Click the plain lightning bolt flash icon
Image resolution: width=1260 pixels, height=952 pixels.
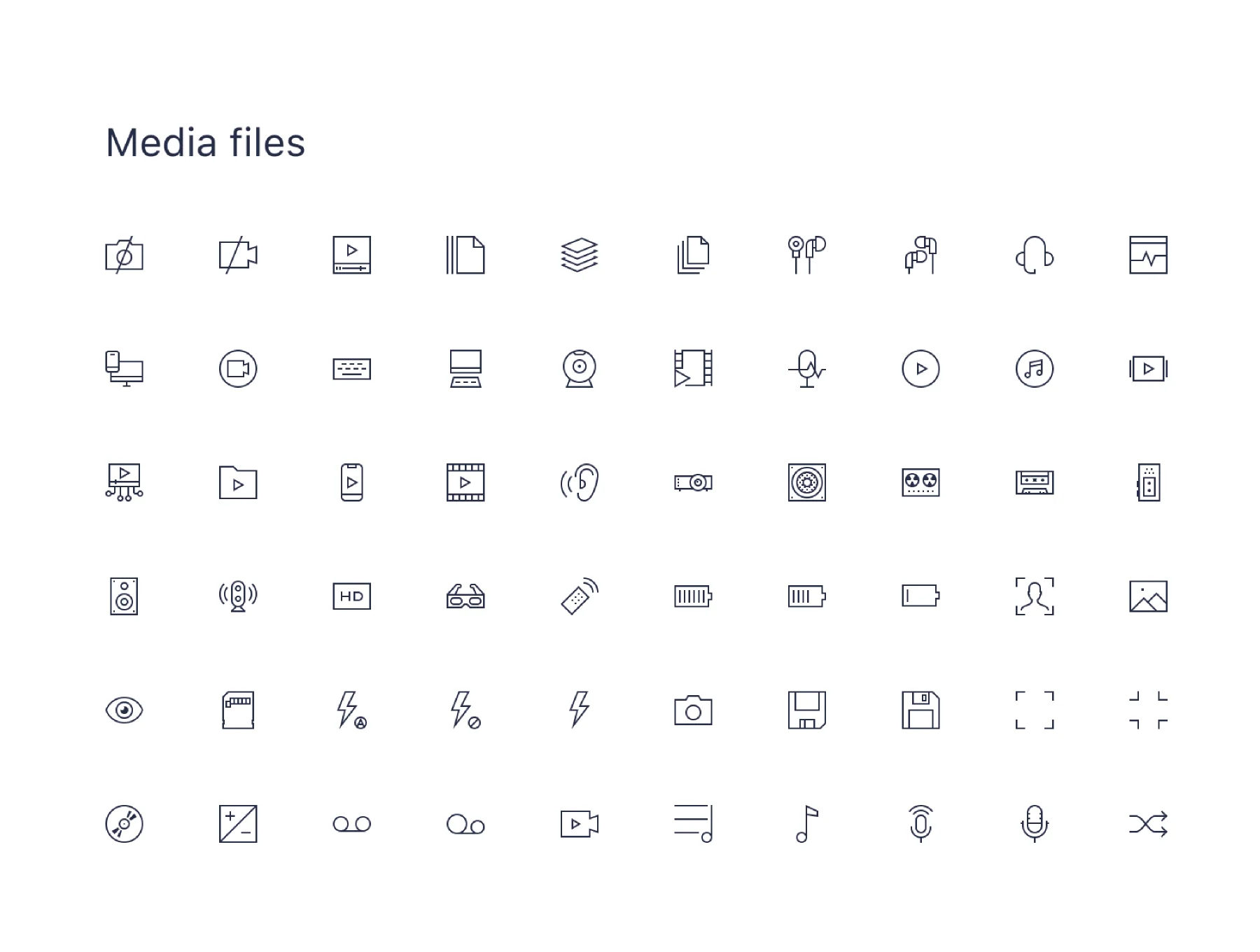coord(580,710)
